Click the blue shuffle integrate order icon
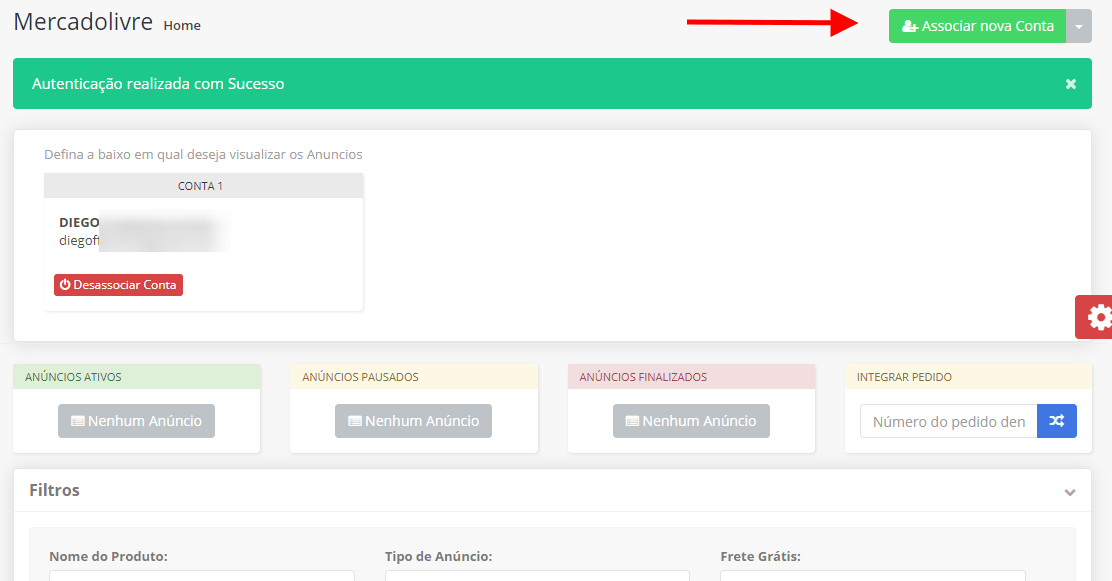 point(1057,421)
